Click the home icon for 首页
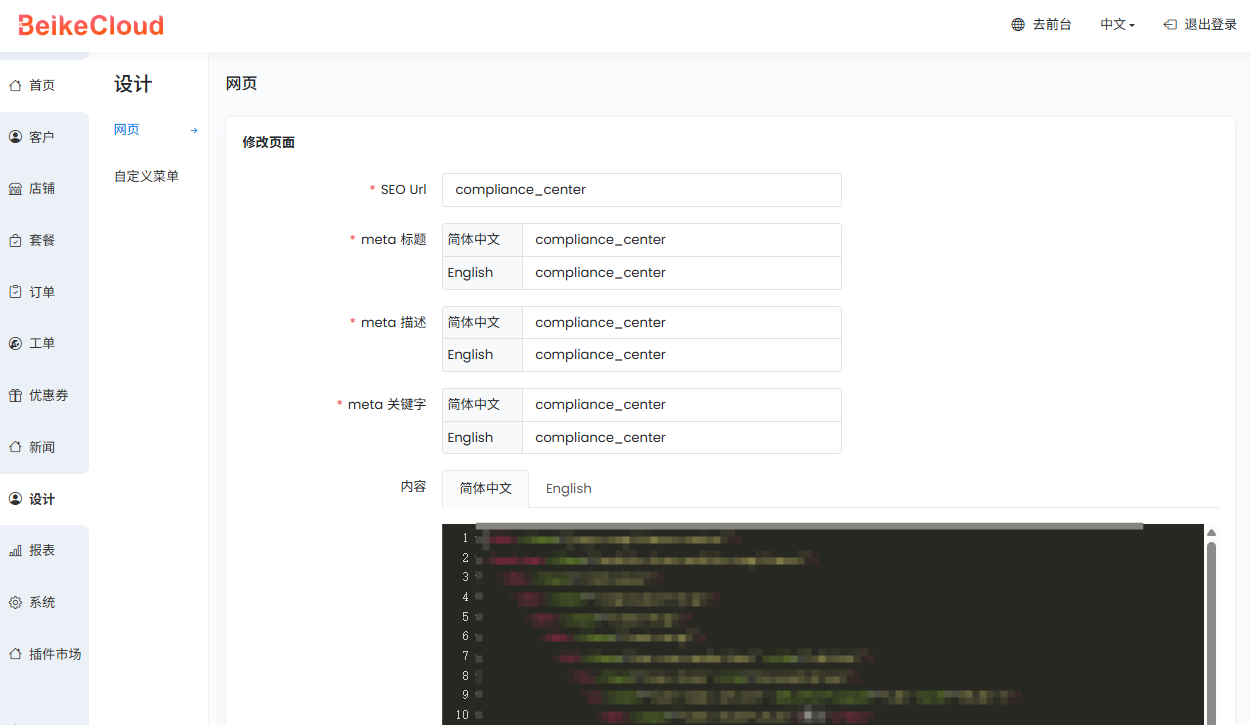Image resolution: width=1250 pixels, height=725 pixels. click(15, 85)
